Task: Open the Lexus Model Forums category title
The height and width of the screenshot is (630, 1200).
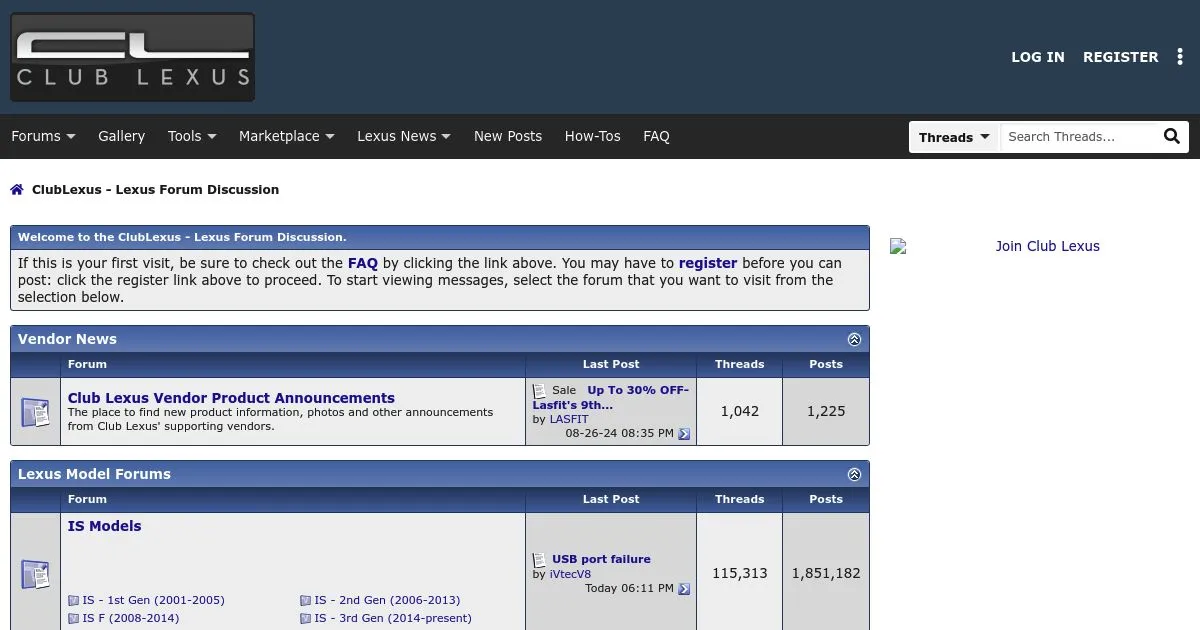Action: (x=94, y=474)
